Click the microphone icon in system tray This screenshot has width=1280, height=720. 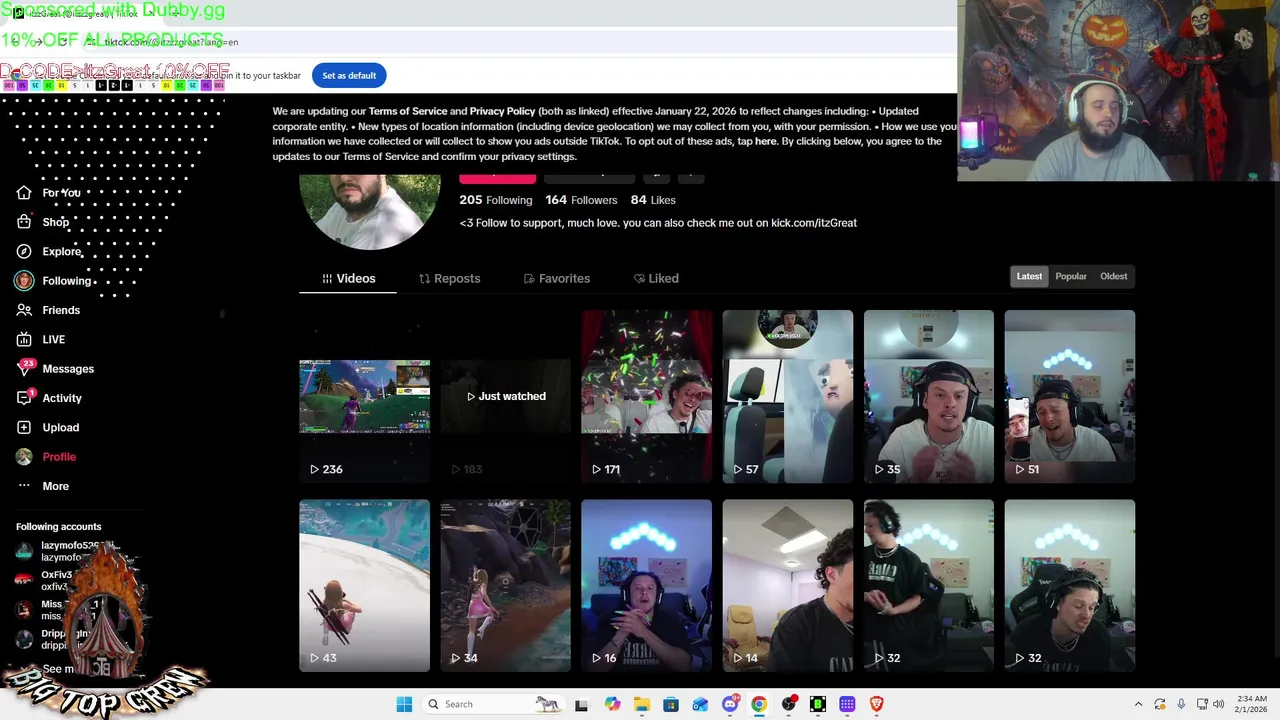(1181, 704)
